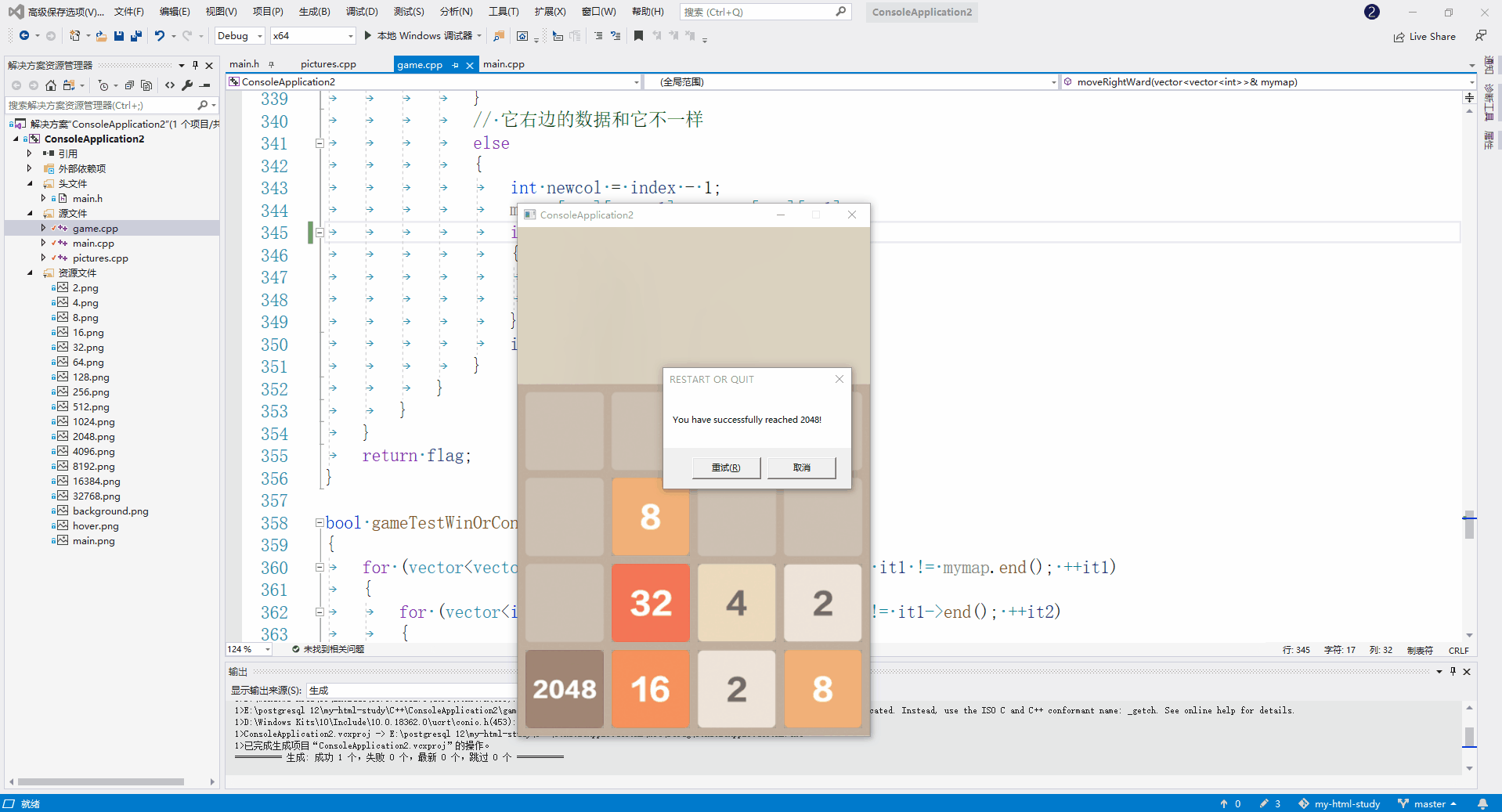Open Solution Explorer home view icon
The width and height of the screenshot is (1502, 812).
click(52, 86)
